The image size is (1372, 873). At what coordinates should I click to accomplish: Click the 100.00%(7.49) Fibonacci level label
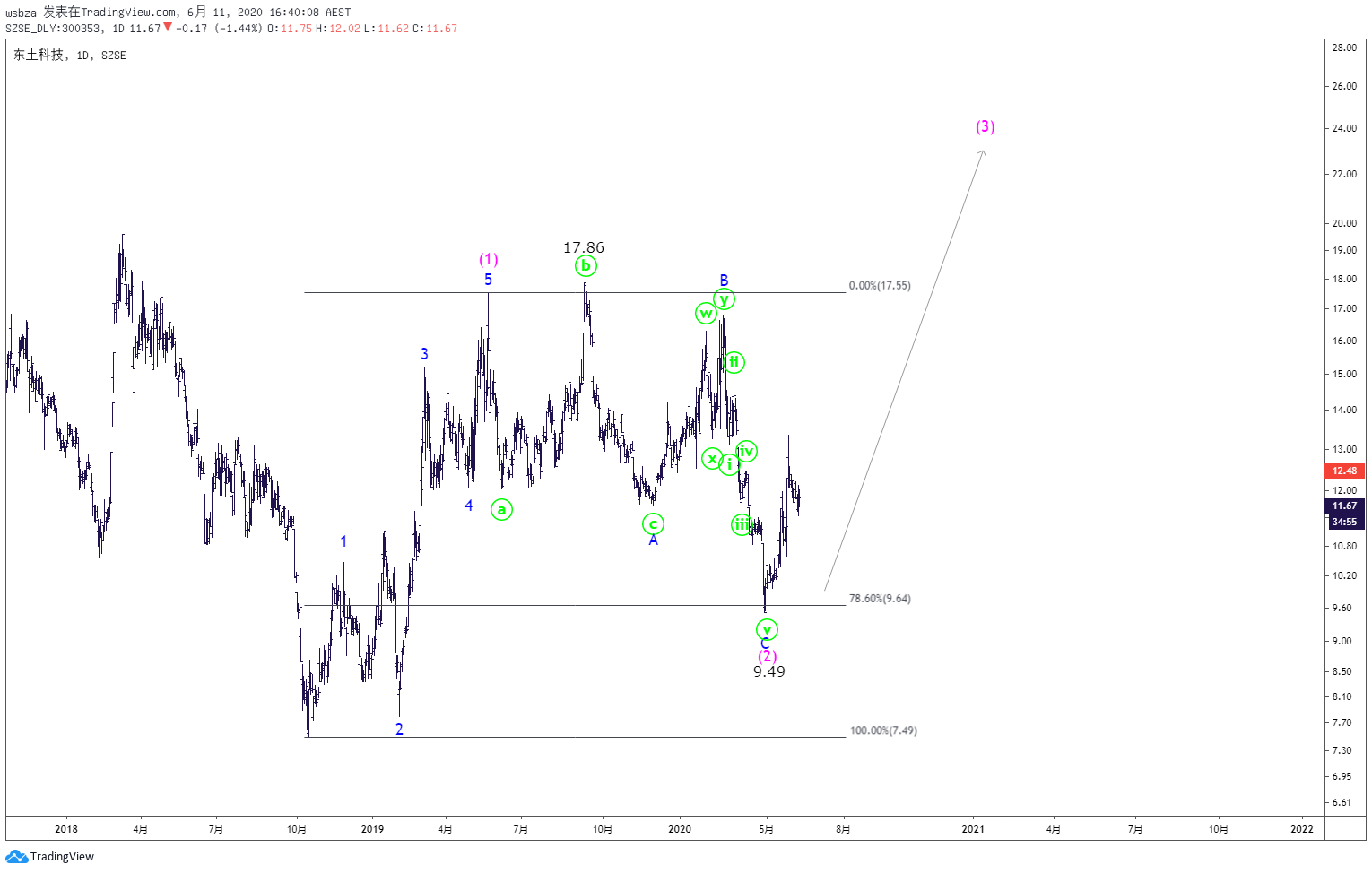point(883,730)
